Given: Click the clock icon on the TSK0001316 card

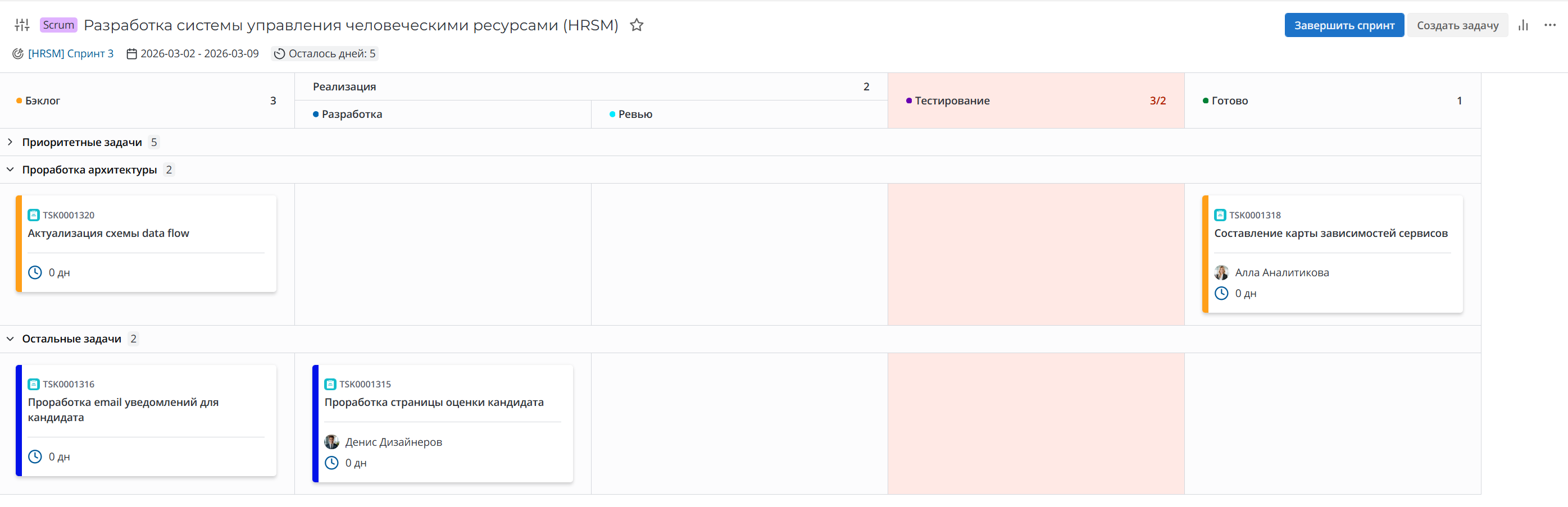Looking at the screenshot, I should coord(35,456).
